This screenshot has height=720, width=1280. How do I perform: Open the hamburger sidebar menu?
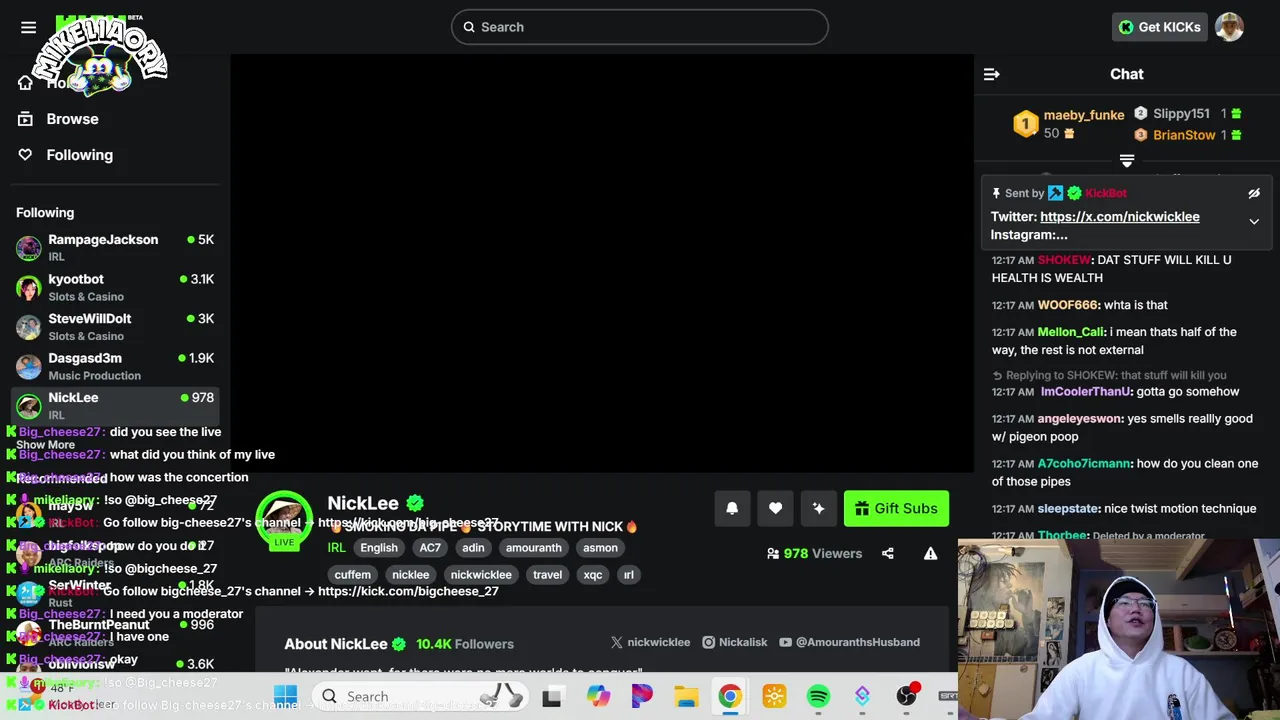point(28,27)
